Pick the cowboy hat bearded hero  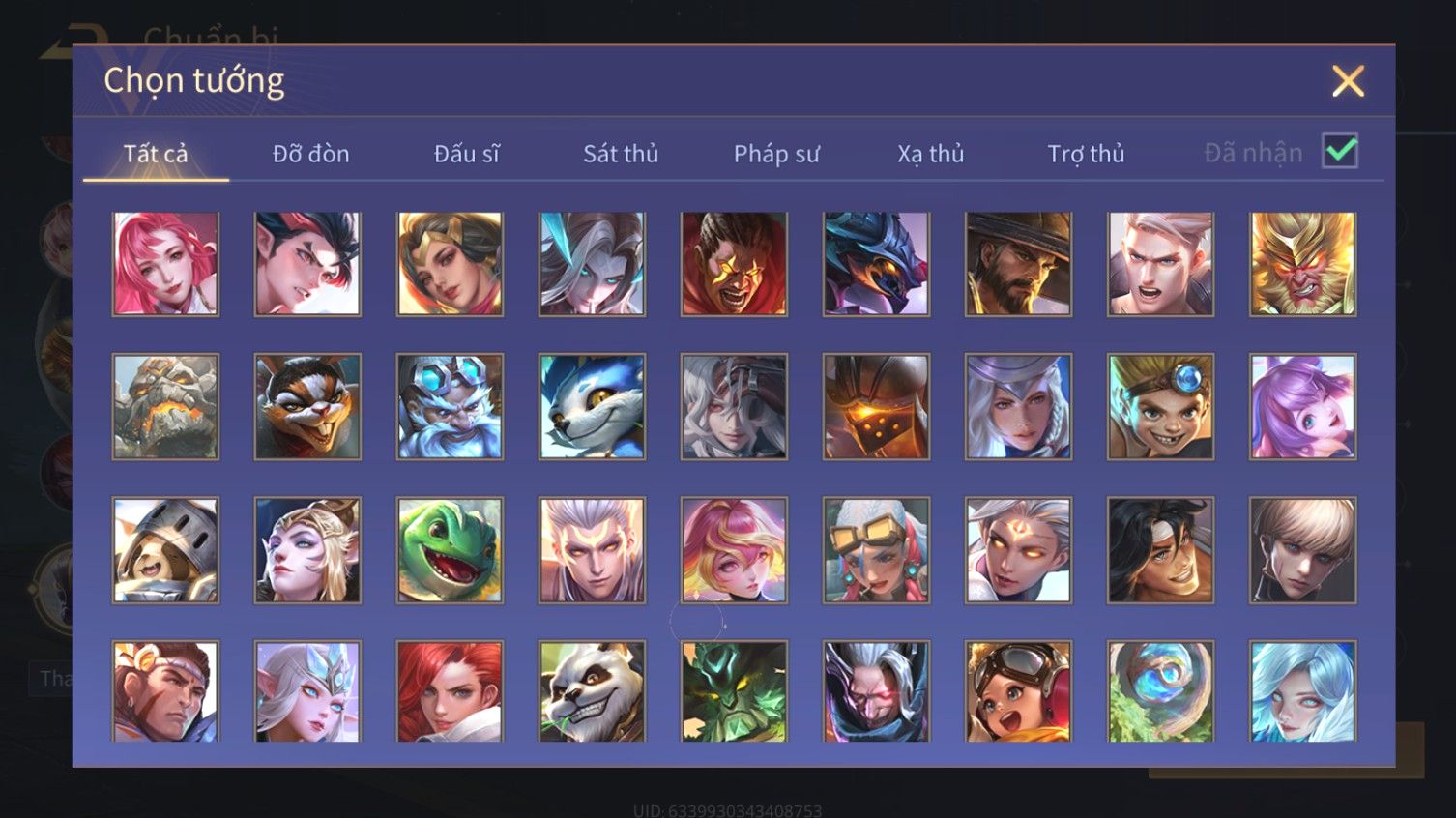1018,264
